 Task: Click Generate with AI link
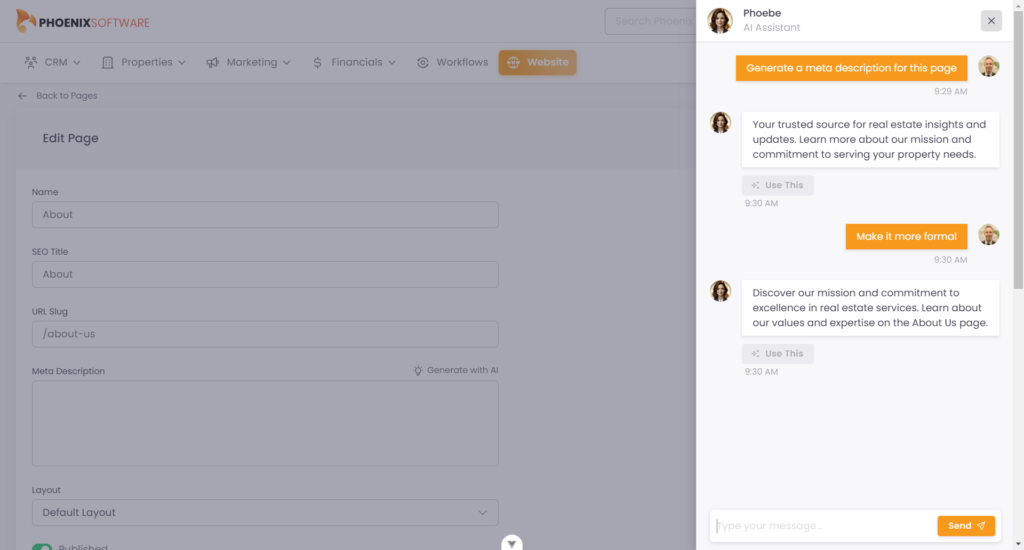point(456,370)
